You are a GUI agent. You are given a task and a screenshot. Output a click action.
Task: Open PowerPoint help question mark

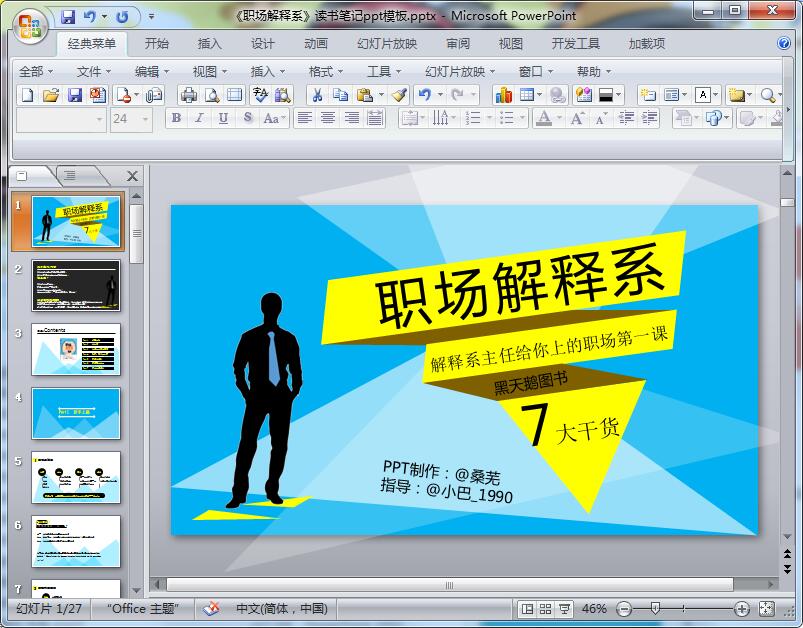(784, 43)
